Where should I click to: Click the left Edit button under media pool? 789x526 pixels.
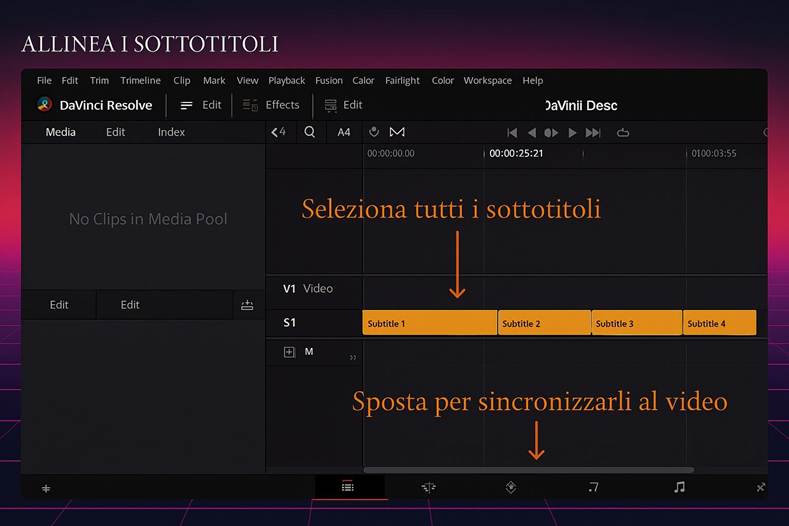(x=59, y=305)
